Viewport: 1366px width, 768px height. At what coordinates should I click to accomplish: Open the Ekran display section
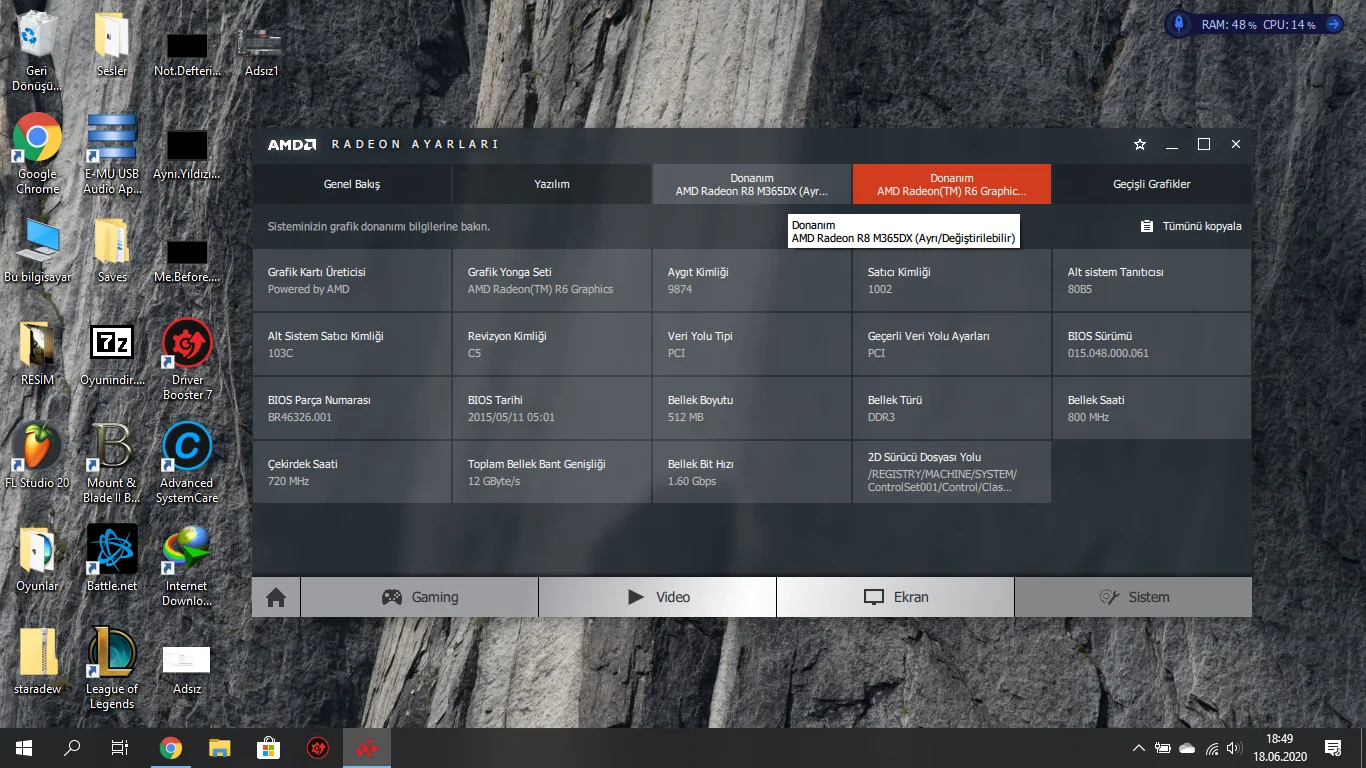tap(895, 597)
